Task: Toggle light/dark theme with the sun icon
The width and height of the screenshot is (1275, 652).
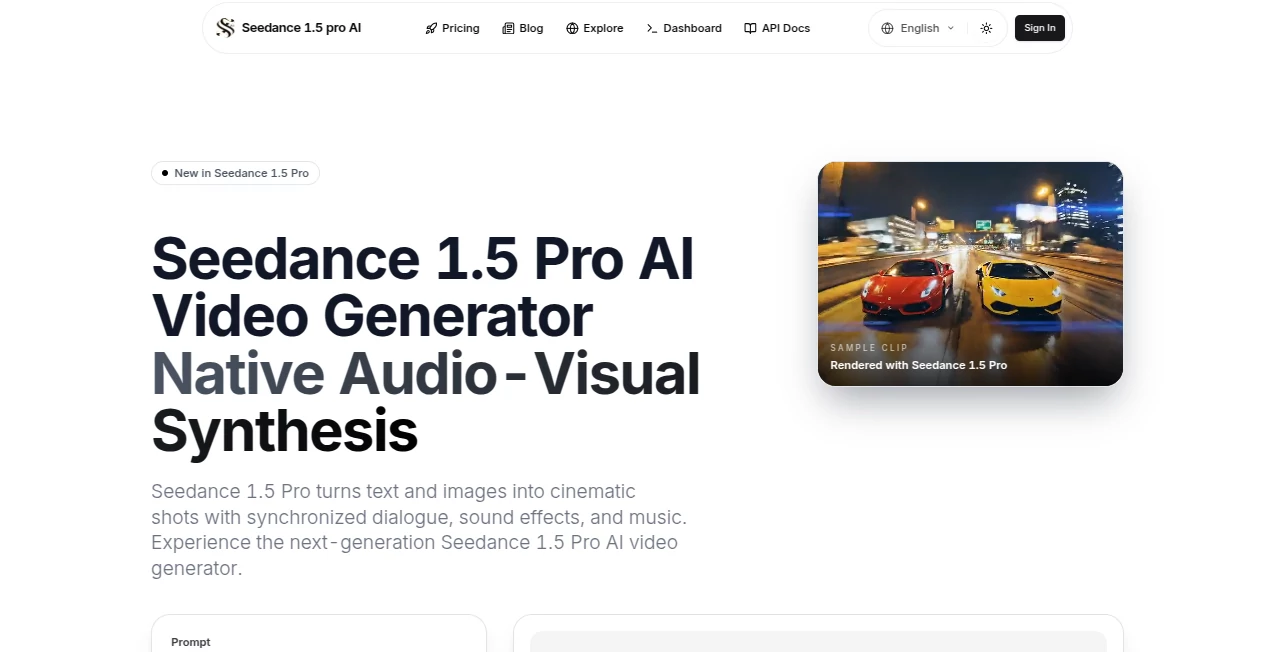Action: [986, 28]
